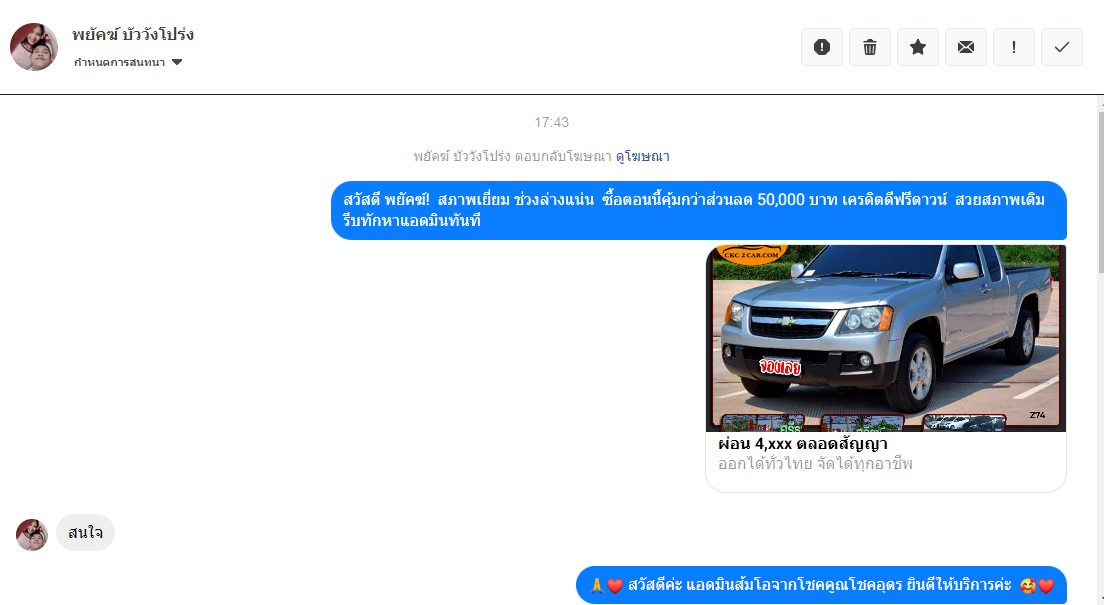The height and width of the screenshot is (605, 1104).
Task: Click contact name พยัคฆ์ บัววังโปร่ง in header
Action: [x=133, y=35]
